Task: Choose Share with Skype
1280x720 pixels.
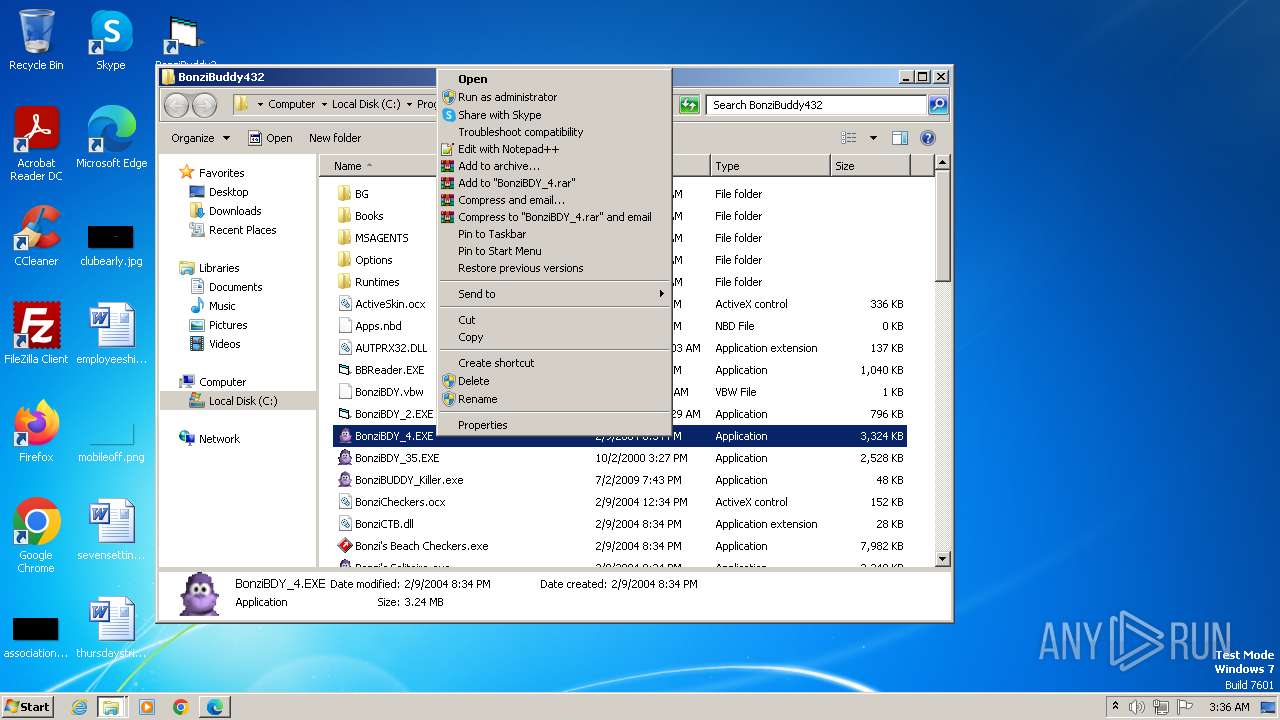Action: pos(554,115)
